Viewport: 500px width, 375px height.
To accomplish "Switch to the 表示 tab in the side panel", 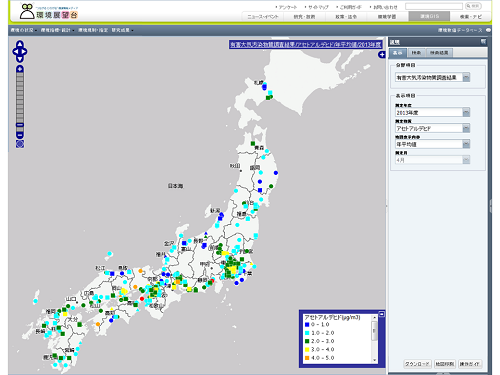I will point(397,53).
